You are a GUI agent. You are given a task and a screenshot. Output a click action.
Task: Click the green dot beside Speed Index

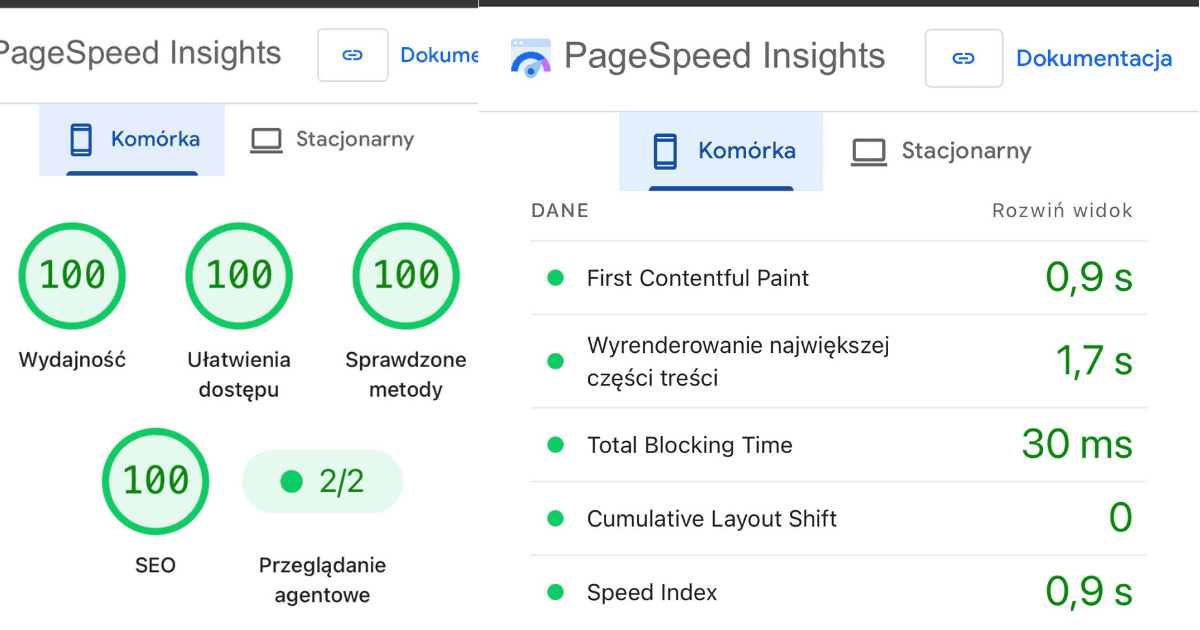pyautogui.click(x=555, y=593)
